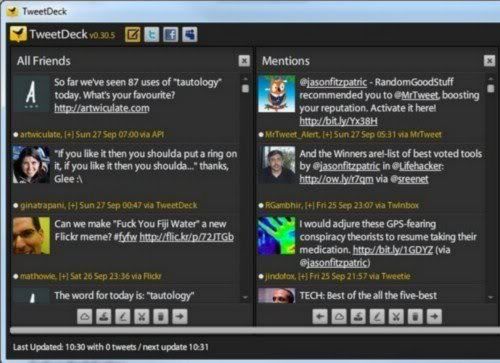Open the compose tweet button in header
Screen dimensions: 500x363
point(133,34)
